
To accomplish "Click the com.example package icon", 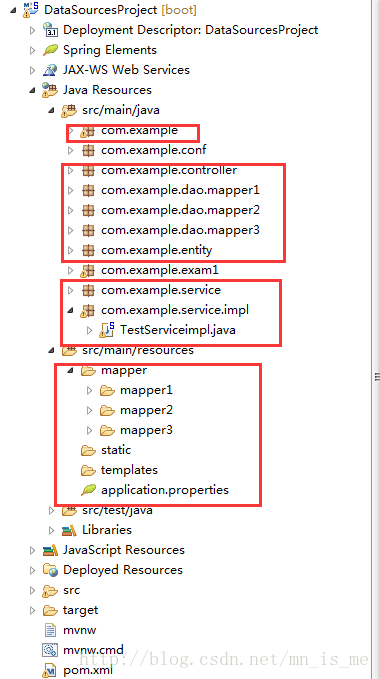I will 88,130.
